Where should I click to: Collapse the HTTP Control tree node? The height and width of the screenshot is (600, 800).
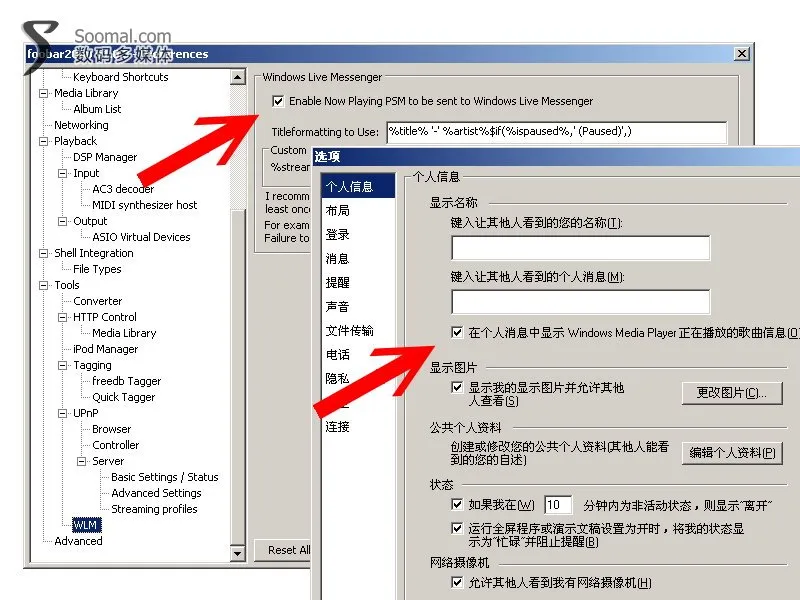click(x=63, y=317)
